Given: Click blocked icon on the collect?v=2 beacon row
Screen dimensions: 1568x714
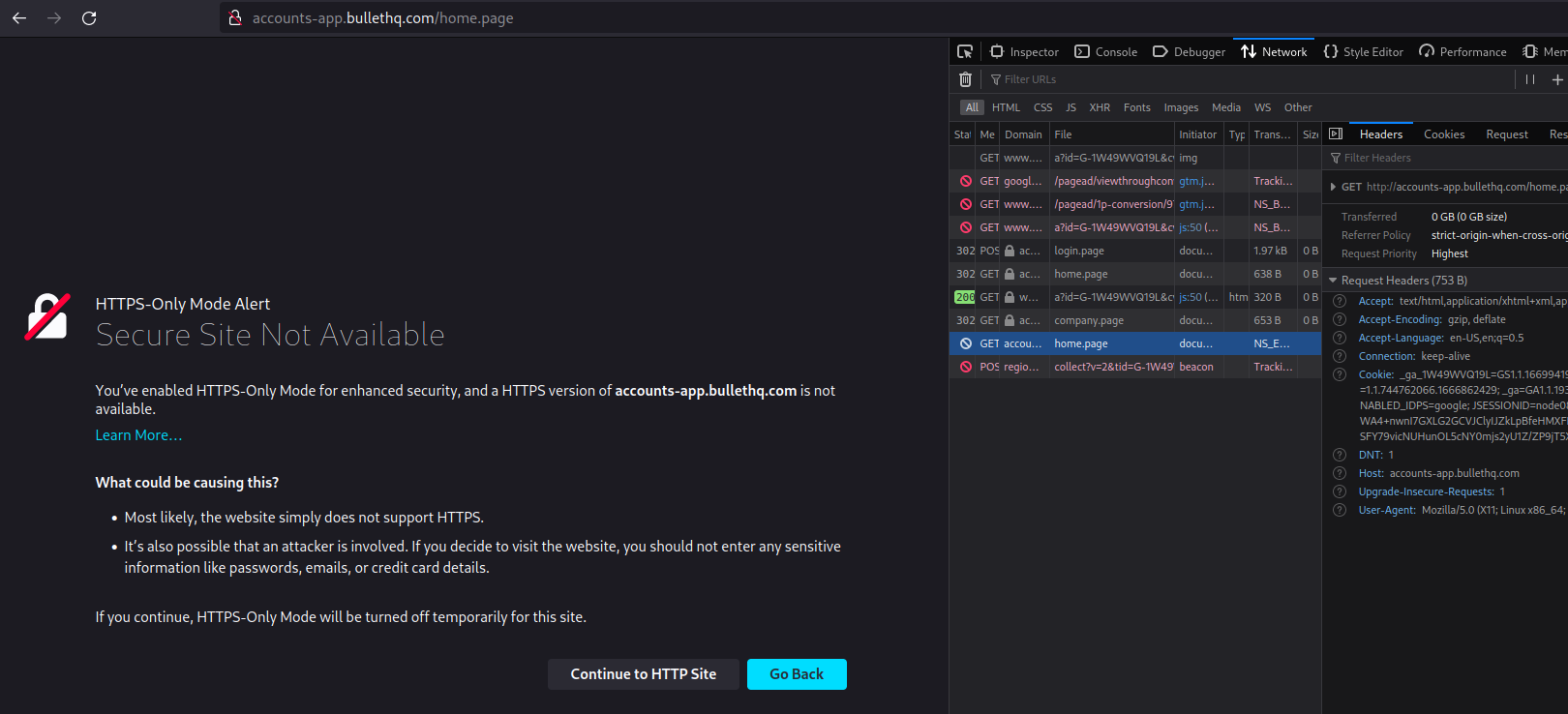Looking at the screenshot, I should pos(965,367).
